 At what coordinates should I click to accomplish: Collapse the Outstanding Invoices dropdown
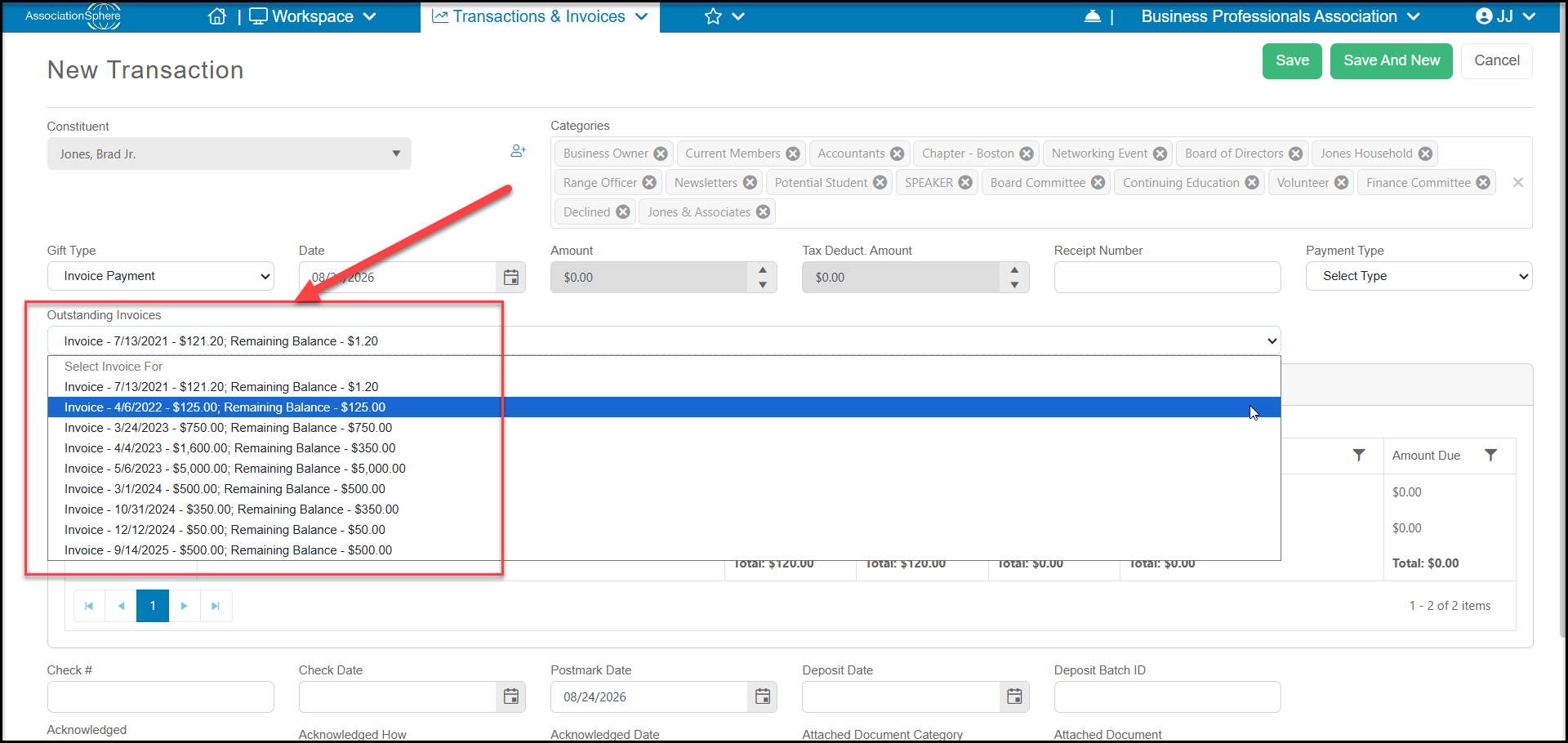pos(664,341)
